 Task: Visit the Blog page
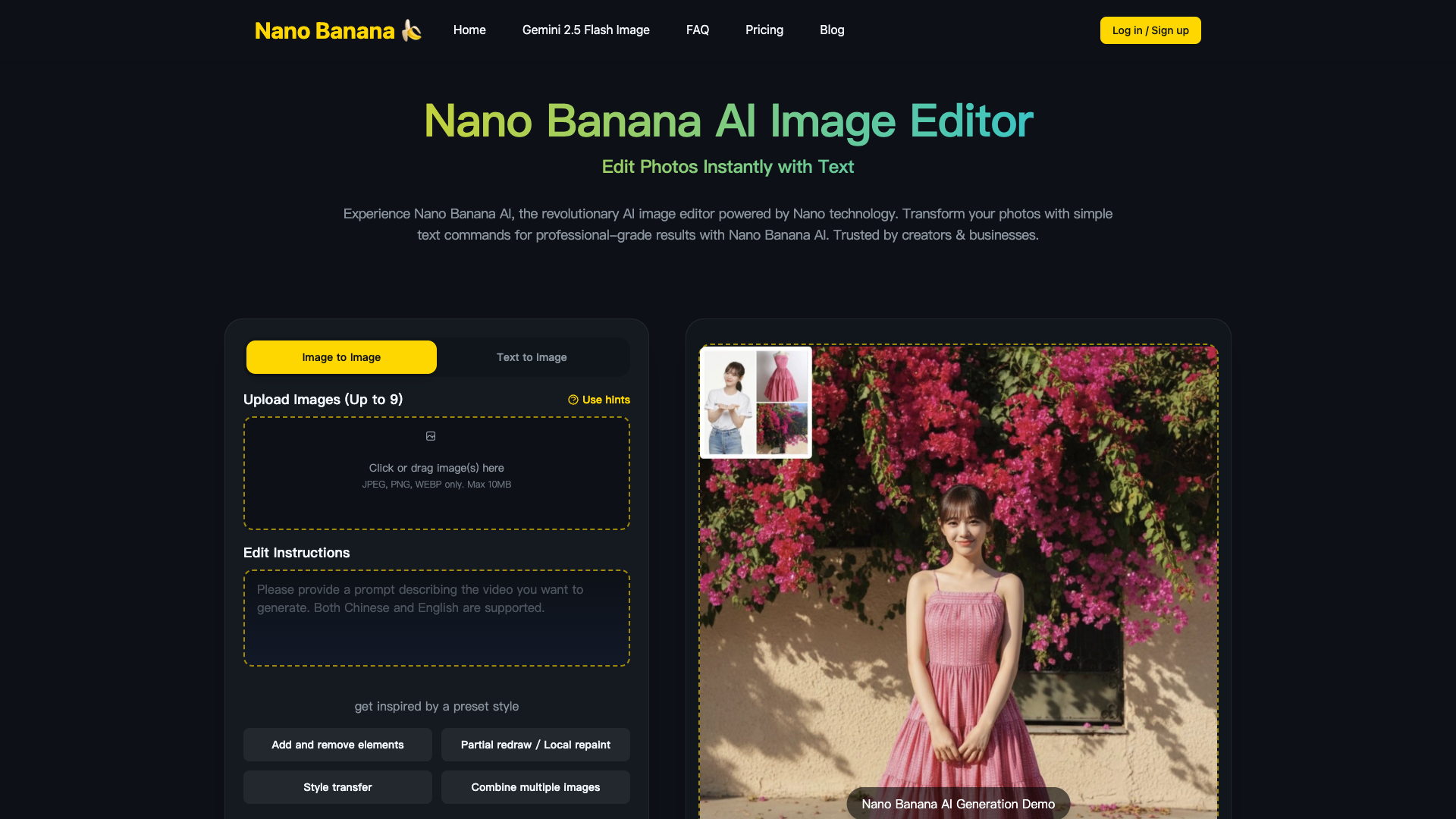coord(831,30)
